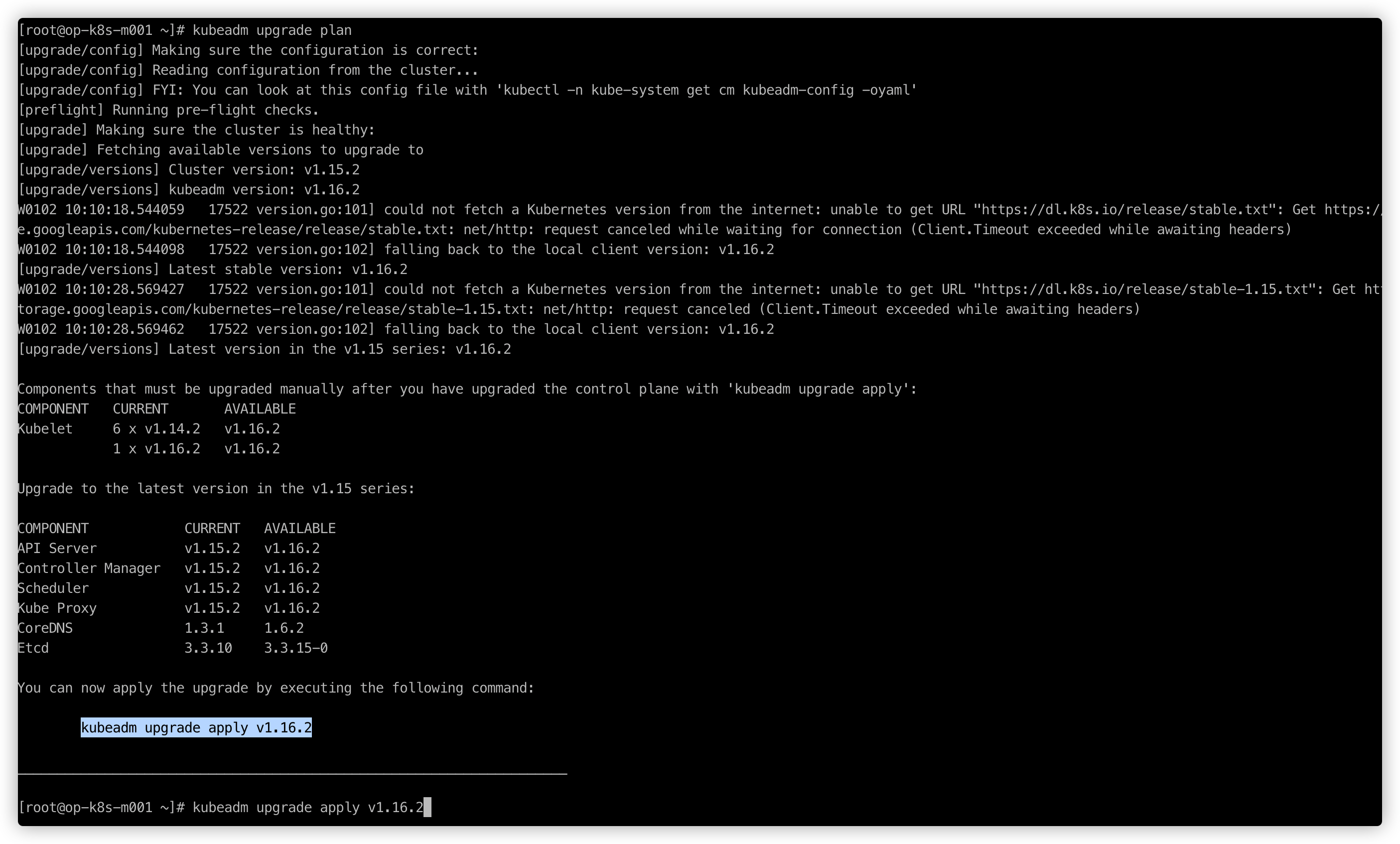This screenshot has height=844, width=1400.
Task: Click 'CURRENT' header in the control plane table
Action: (213, 528)
